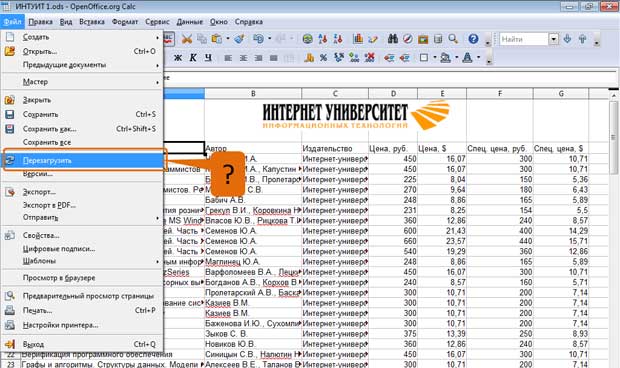Click the Zoom magnifier icon
This screenshot has height=368, width=620.
coord(453,39)
